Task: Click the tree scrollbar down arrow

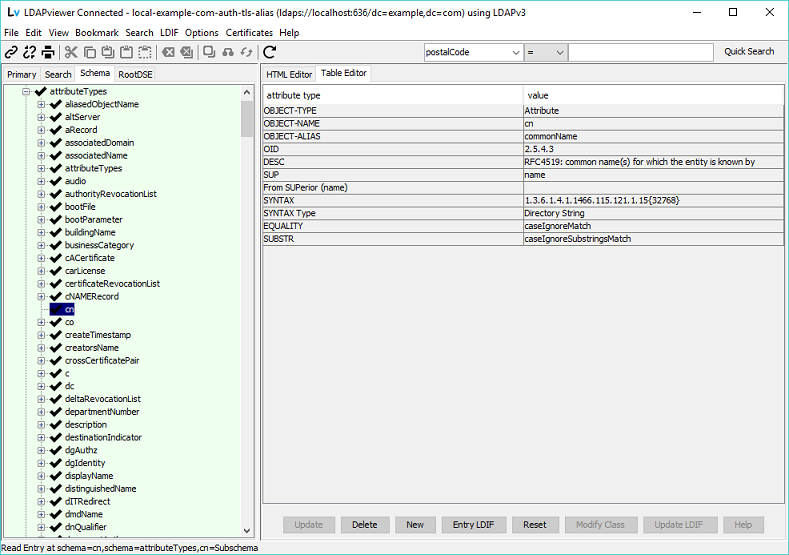Action: point(247,530)
